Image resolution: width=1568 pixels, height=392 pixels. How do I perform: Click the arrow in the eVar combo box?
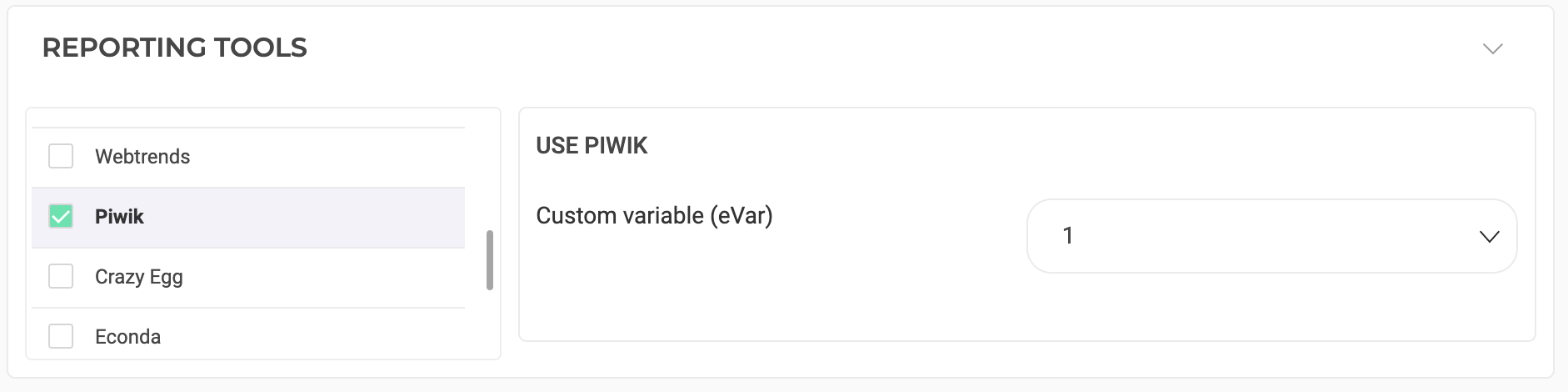tap(1489, 237)
